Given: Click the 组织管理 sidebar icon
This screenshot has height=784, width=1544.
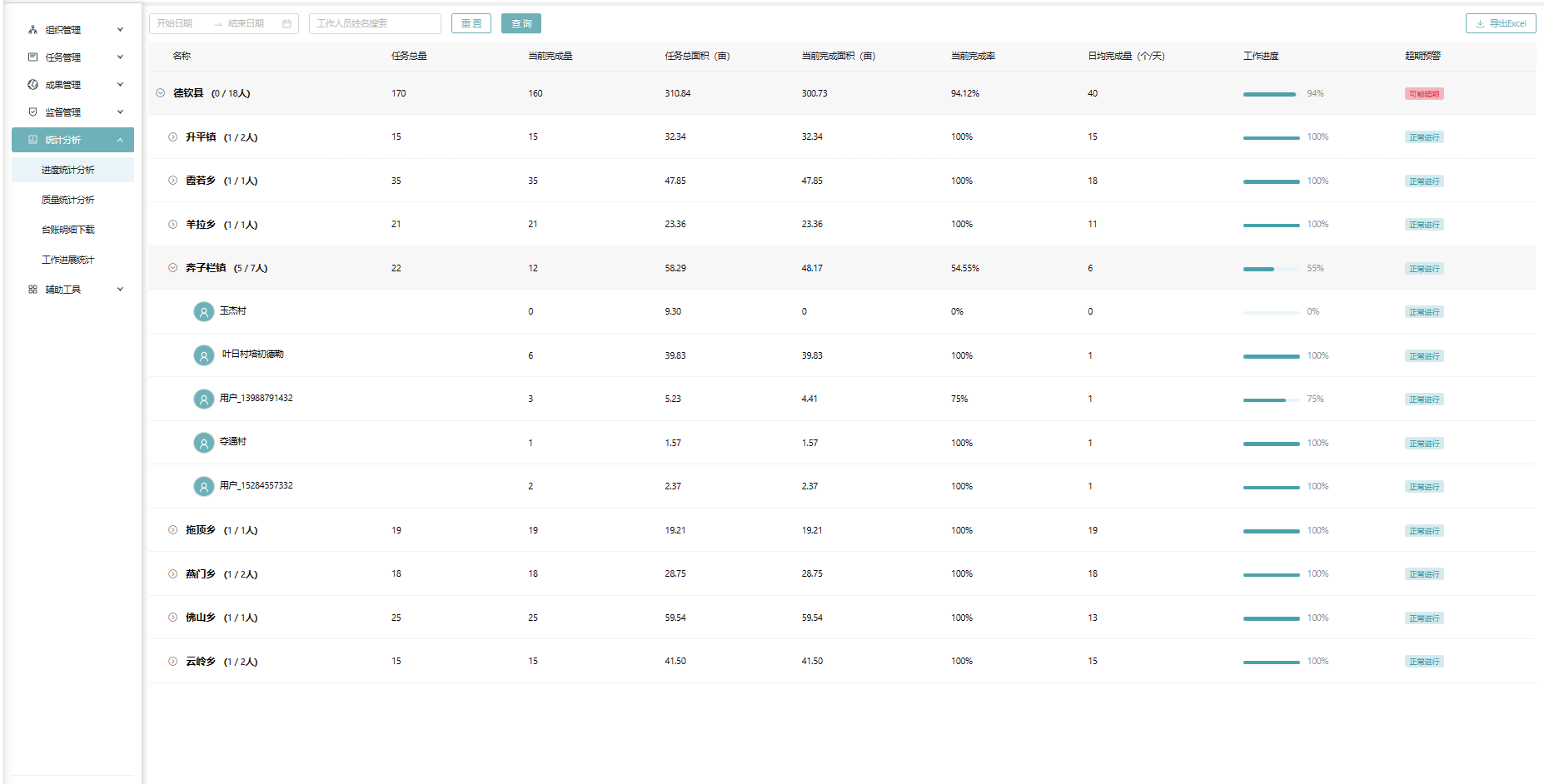Looking at the screenshot, I should 32,30.
